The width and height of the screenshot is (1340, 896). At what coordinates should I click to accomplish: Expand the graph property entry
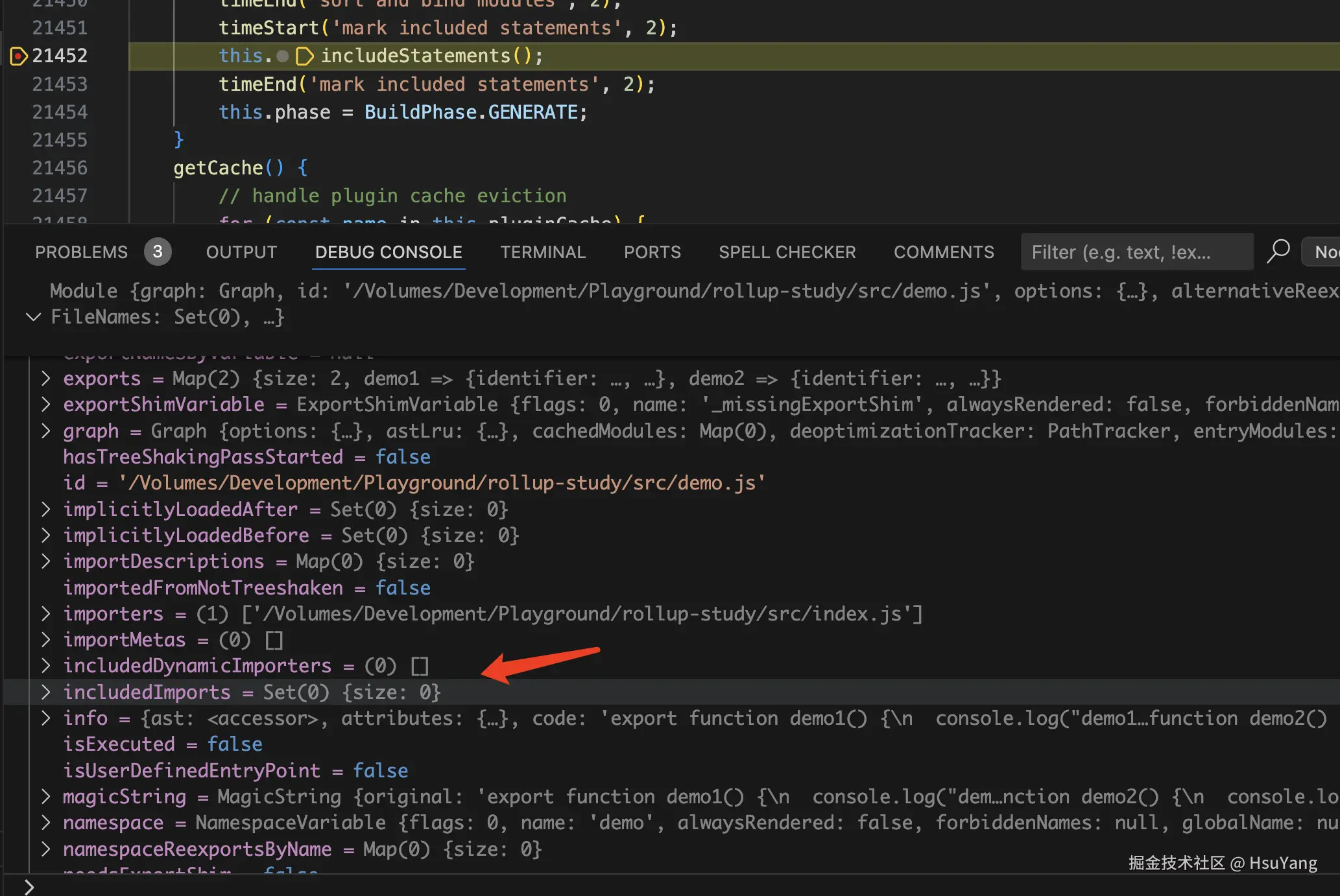45,431
